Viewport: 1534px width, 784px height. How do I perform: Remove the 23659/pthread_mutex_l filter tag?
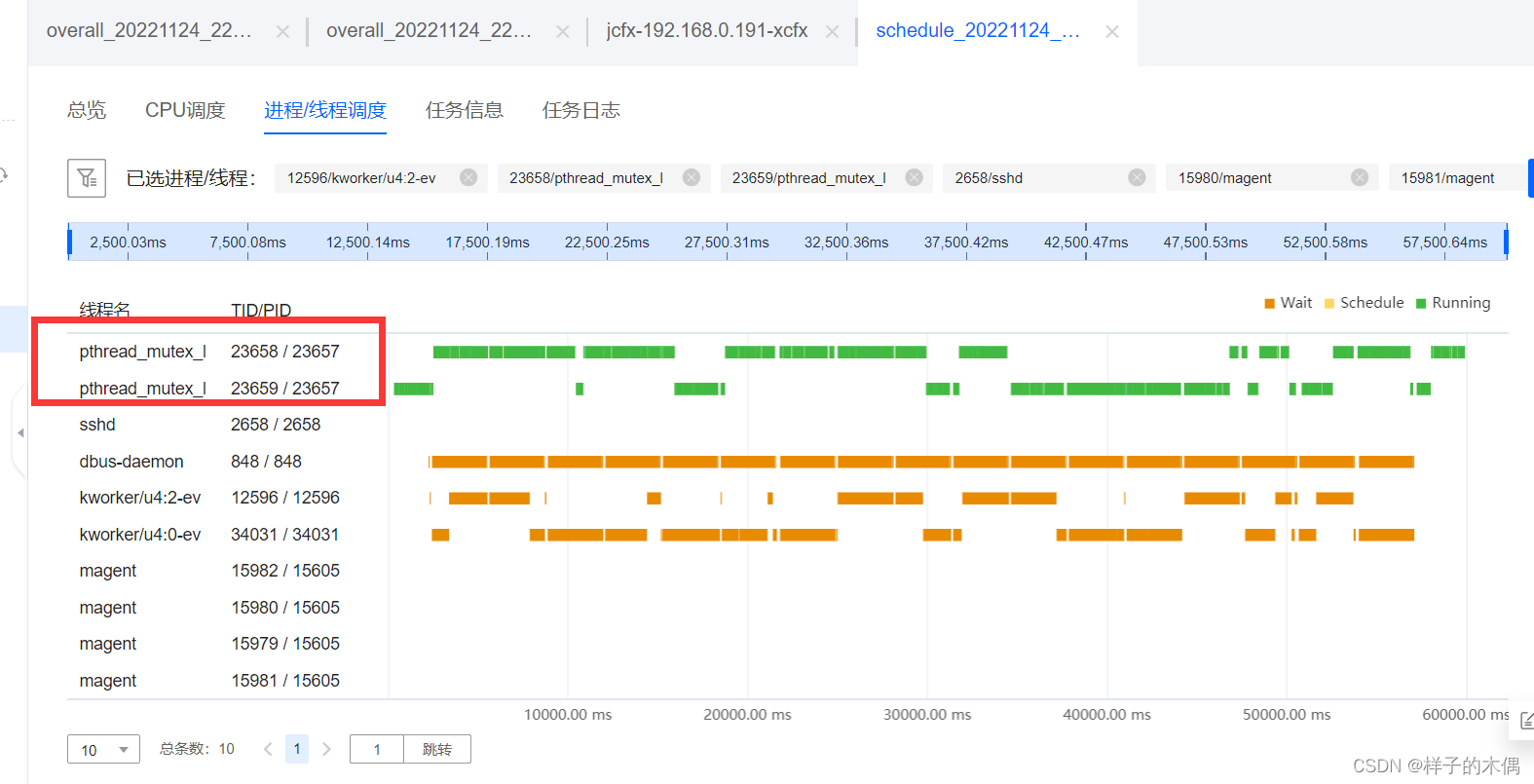pos(914,177)
